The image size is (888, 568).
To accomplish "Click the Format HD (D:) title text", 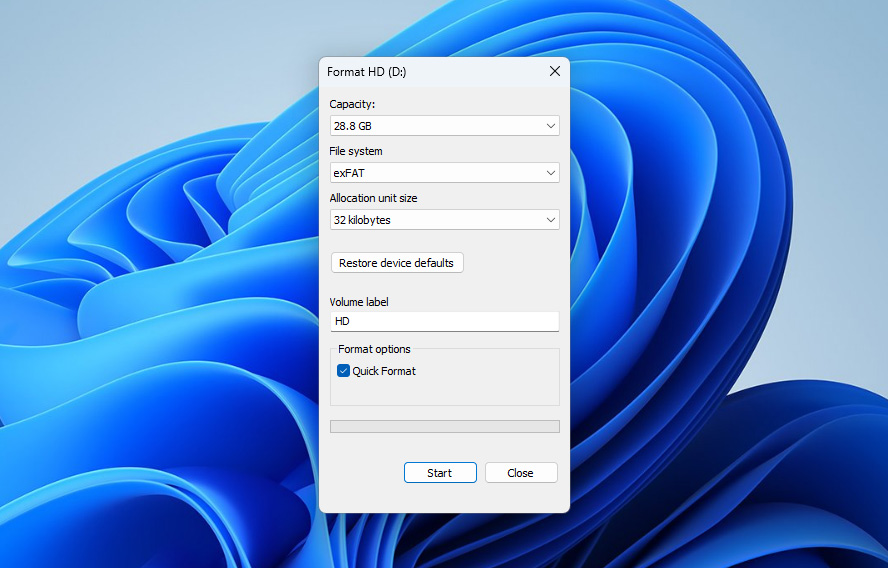I will point(366,72).
